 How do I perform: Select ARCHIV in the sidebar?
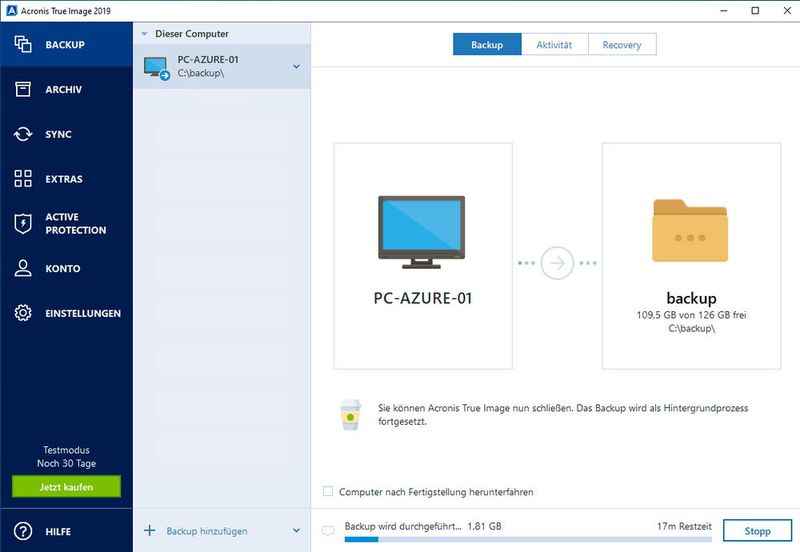point(66,89)
